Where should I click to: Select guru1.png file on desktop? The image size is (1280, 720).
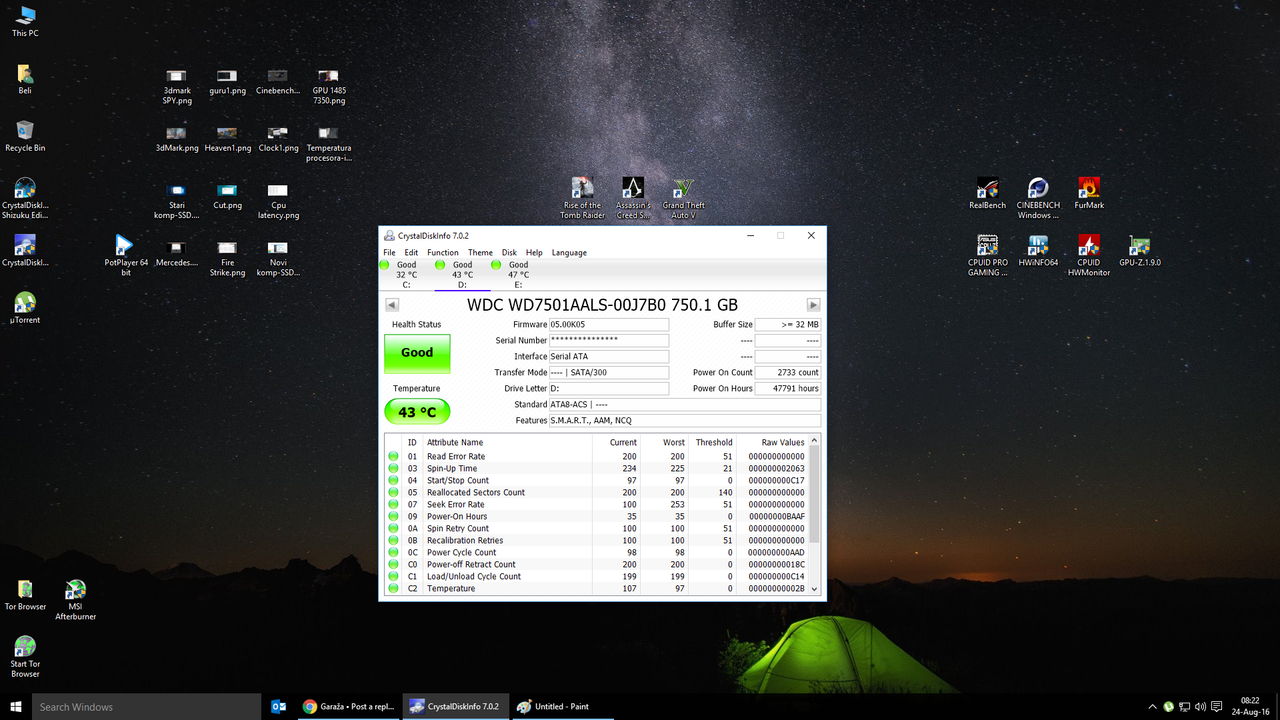pos(227,82)
